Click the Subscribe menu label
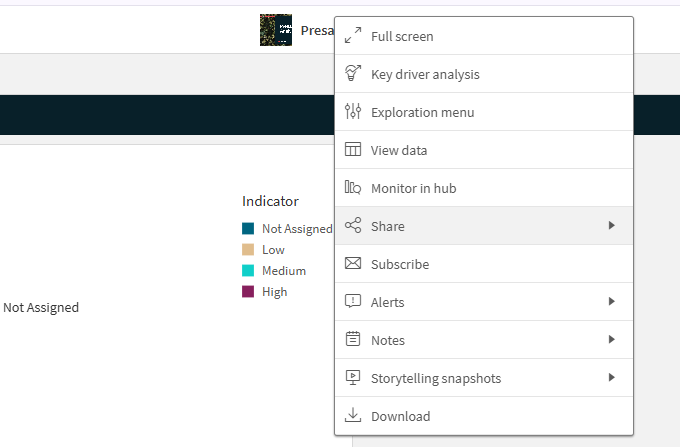Viewport: 680px width, 447px height. tap(400, 264)
